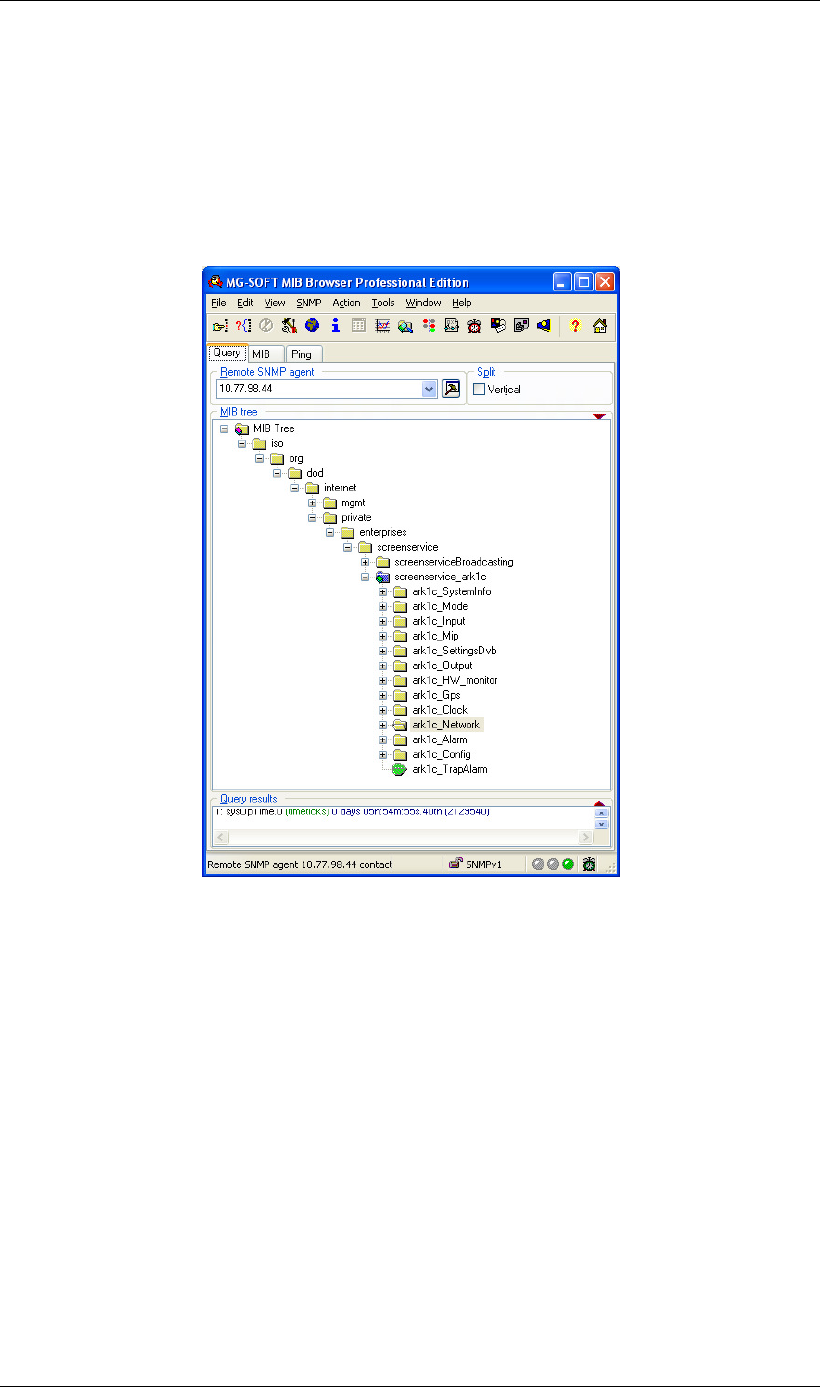The width and height of the screenshot is (820, 1387).
Task: Click the MIB Tree root icon
Action: pyautogui.click(x=242, y=428)
